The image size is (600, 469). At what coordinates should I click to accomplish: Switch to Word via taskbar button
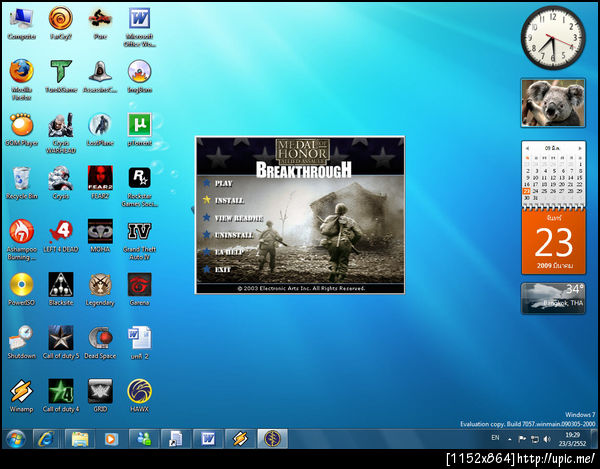(x=208, y=439)
